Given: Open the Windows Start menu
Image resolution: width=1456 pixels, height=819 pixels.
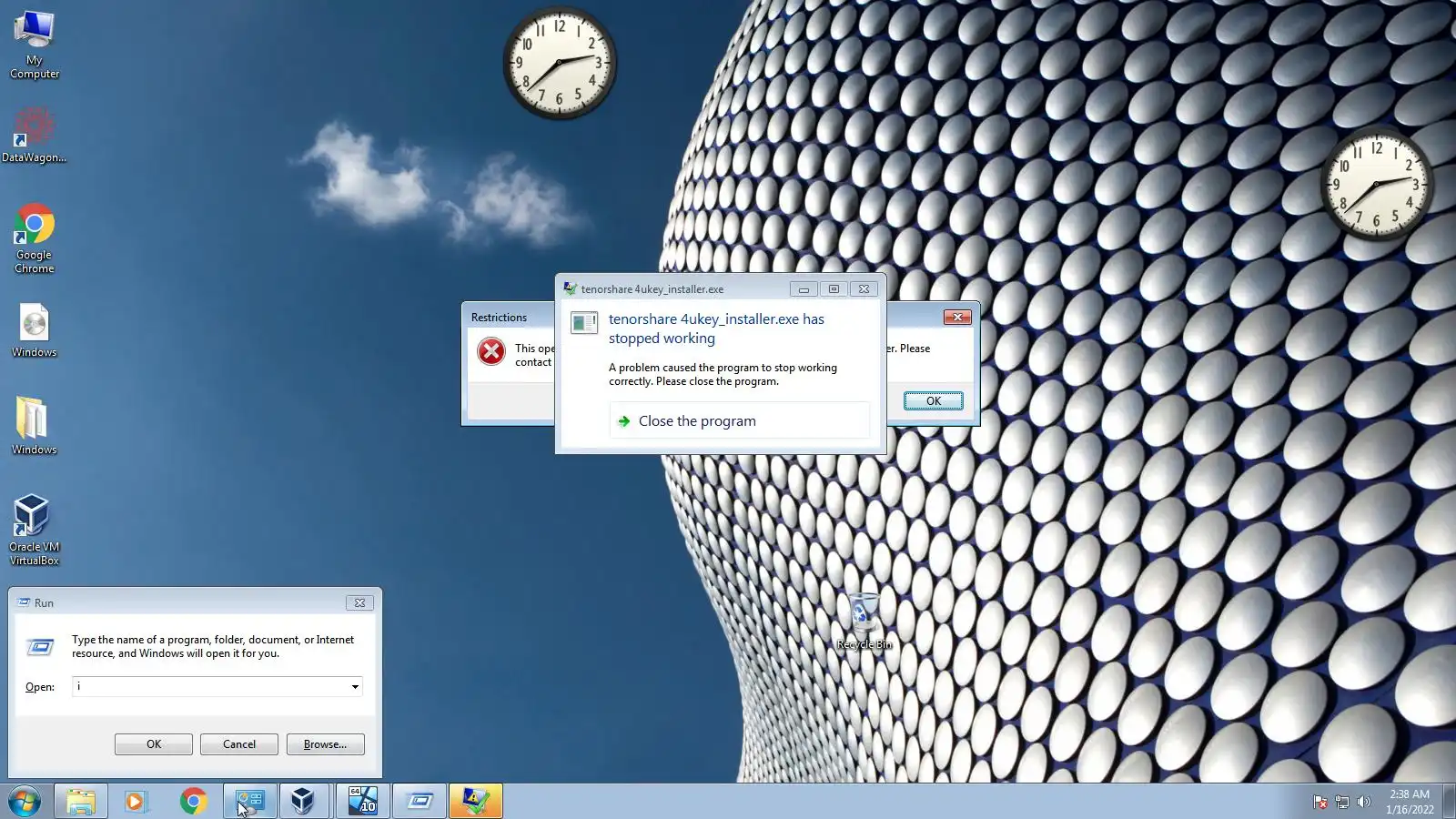Looking at the screenshot, I should 25,802.
